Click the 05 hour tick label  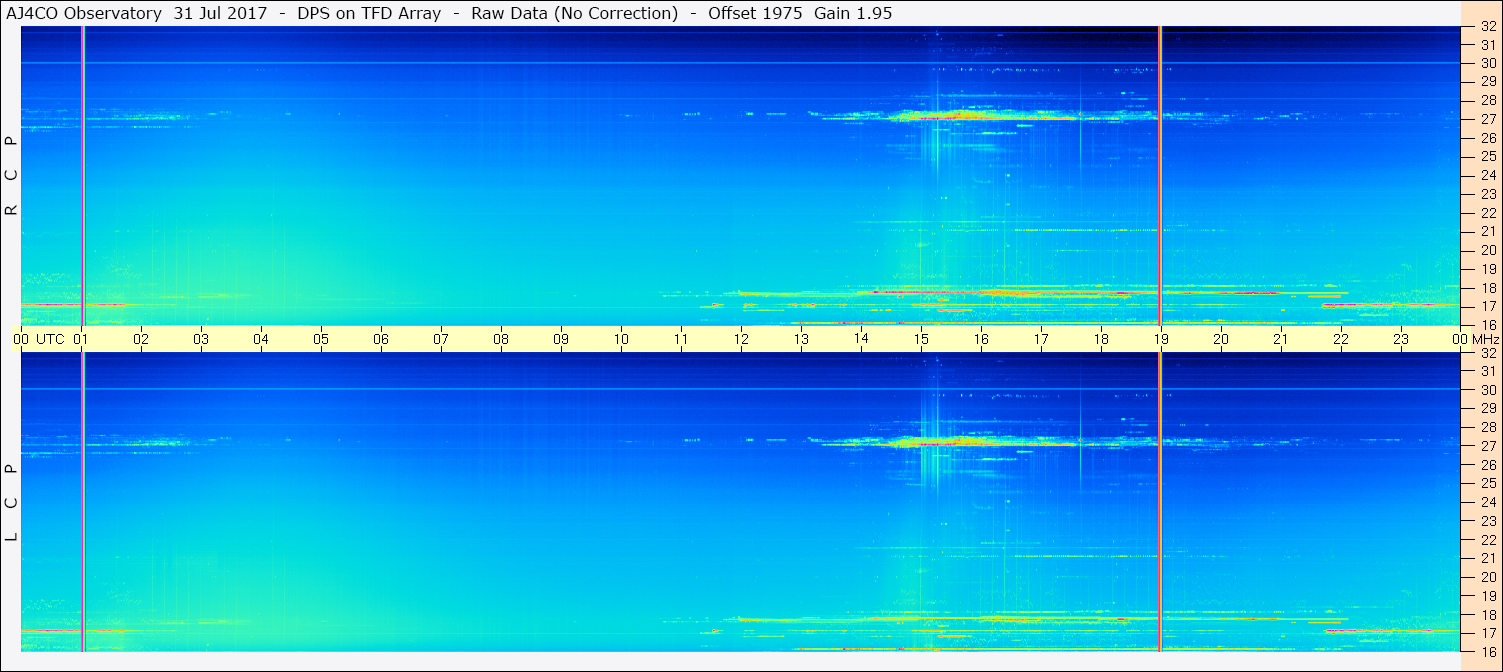point(321,339)
